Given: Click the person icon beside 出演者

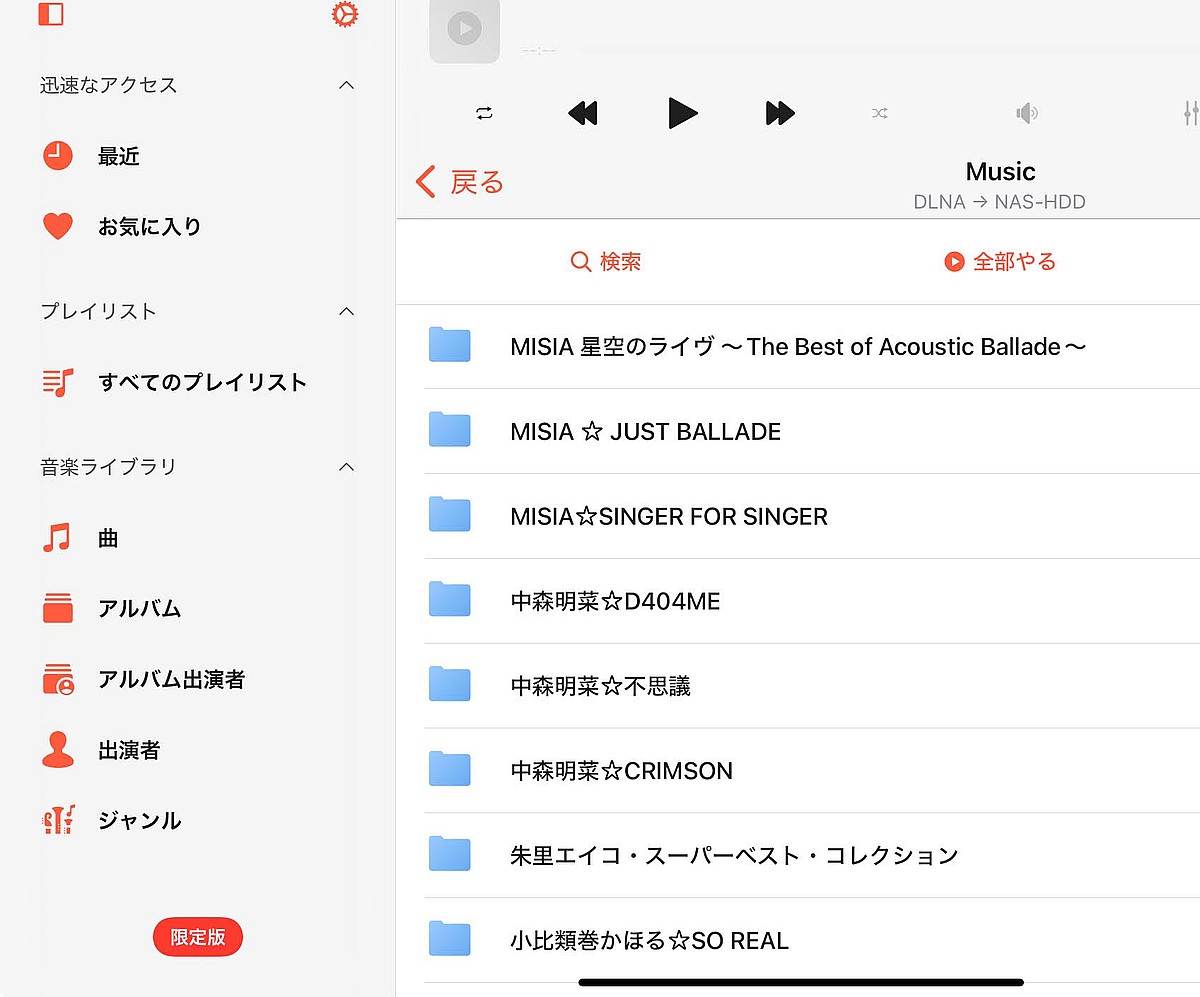Looking at the screenshot, I should [x=58, y=750].
